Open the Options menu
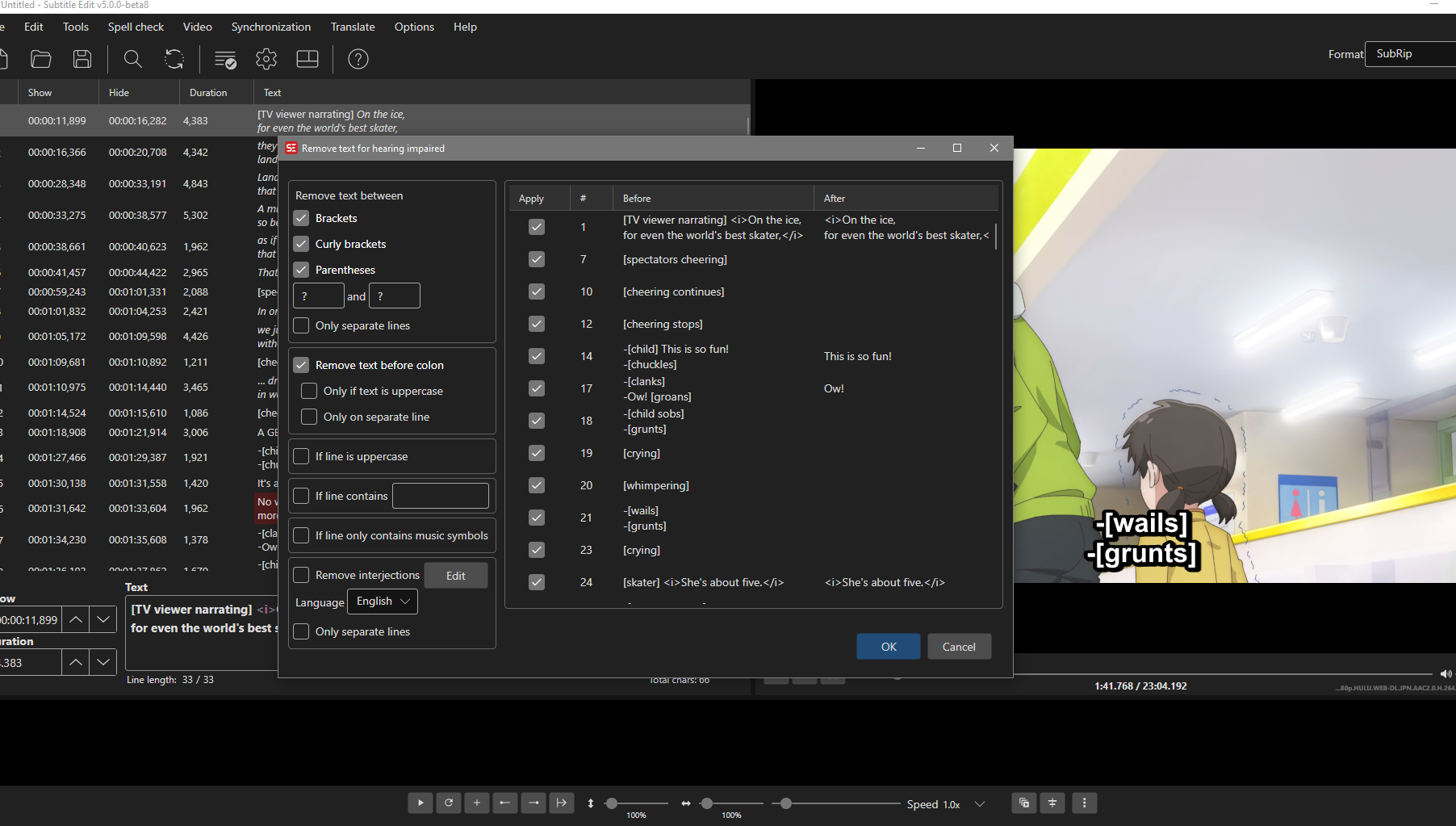The height and width of the screenshot is (826, 1456). 414,27
